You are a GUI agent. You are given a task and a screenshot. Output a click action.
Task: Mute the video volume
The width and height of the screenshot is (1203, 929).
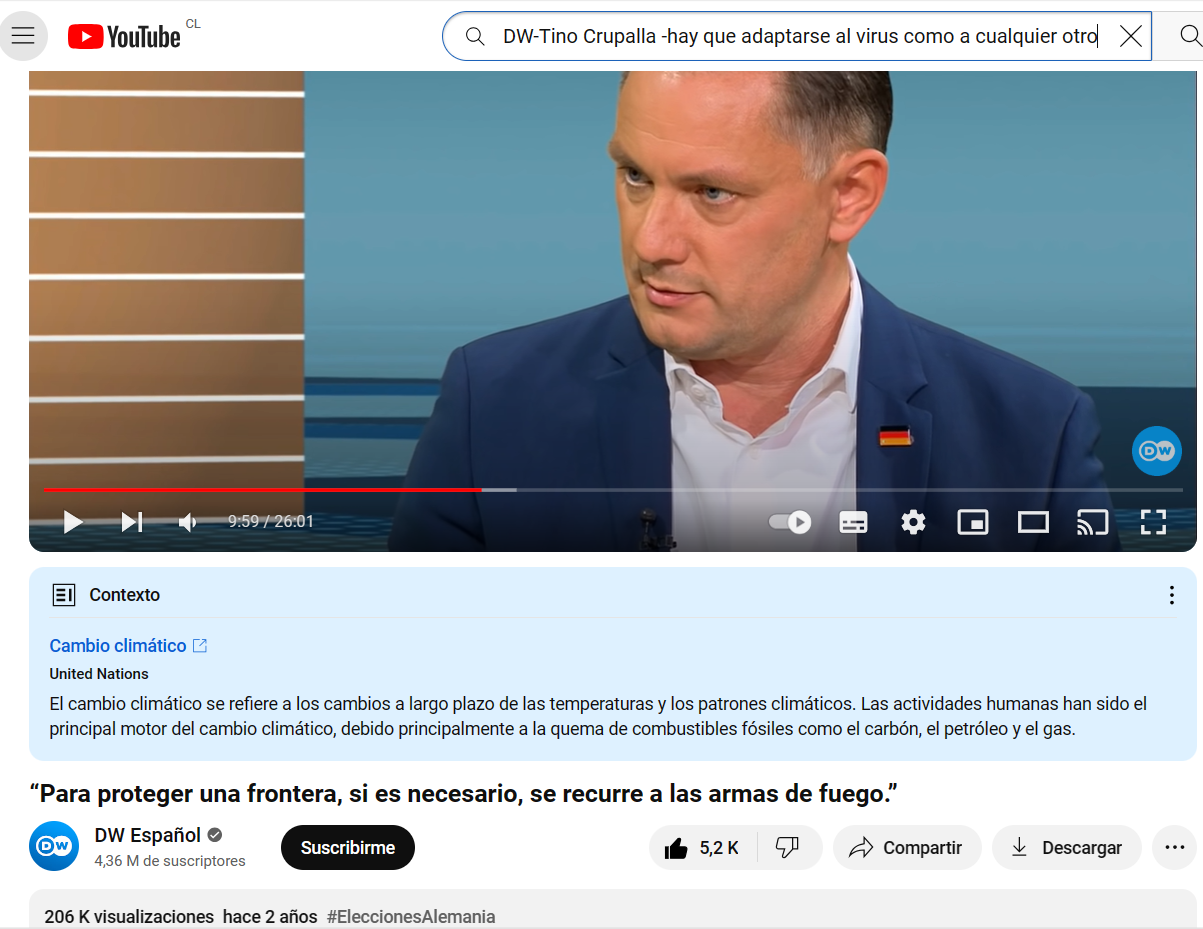188,521
